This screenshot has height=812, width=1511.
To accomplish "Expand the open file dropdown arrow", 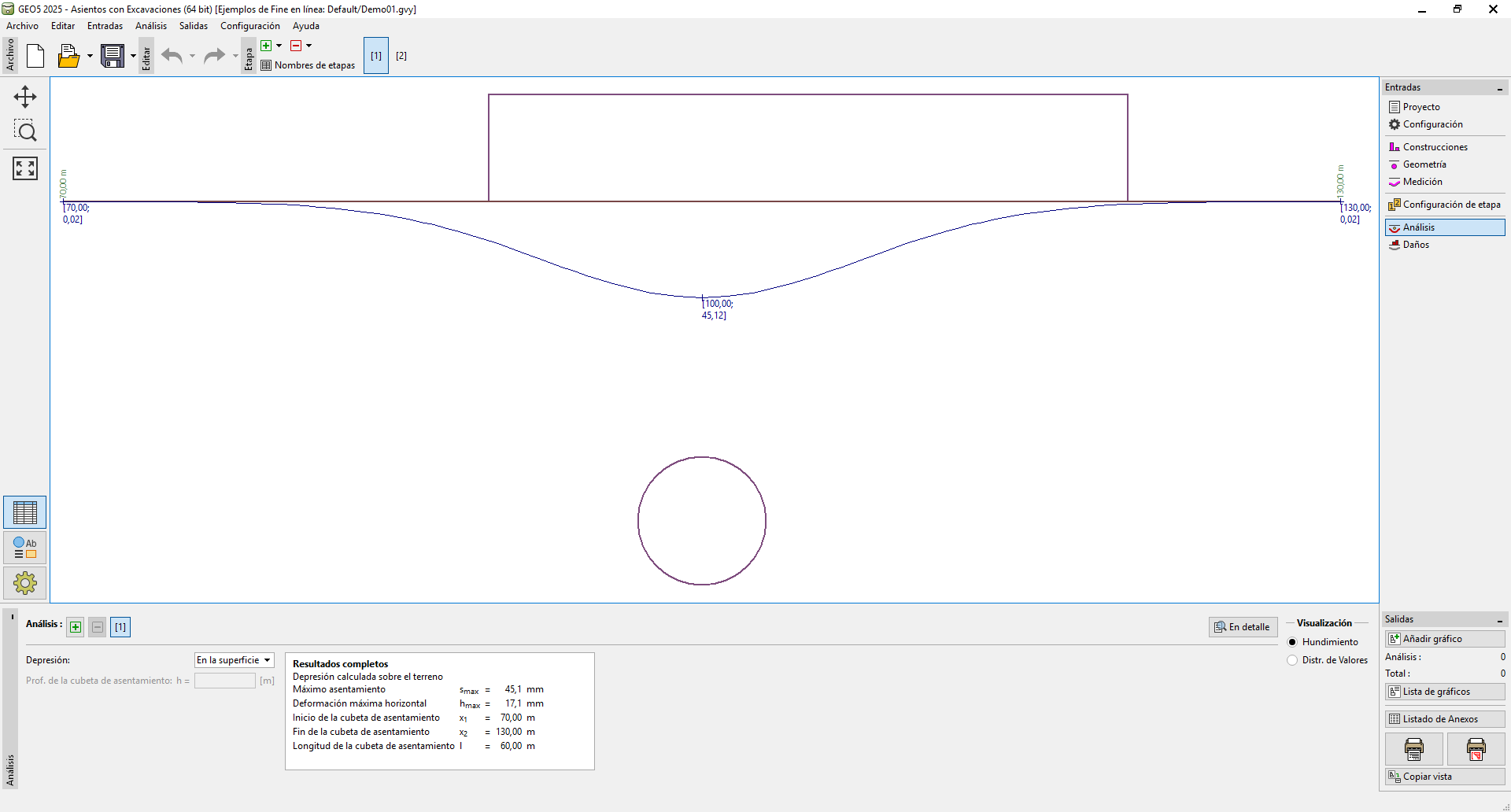I will pyautogui.click(x=90, y=56).
